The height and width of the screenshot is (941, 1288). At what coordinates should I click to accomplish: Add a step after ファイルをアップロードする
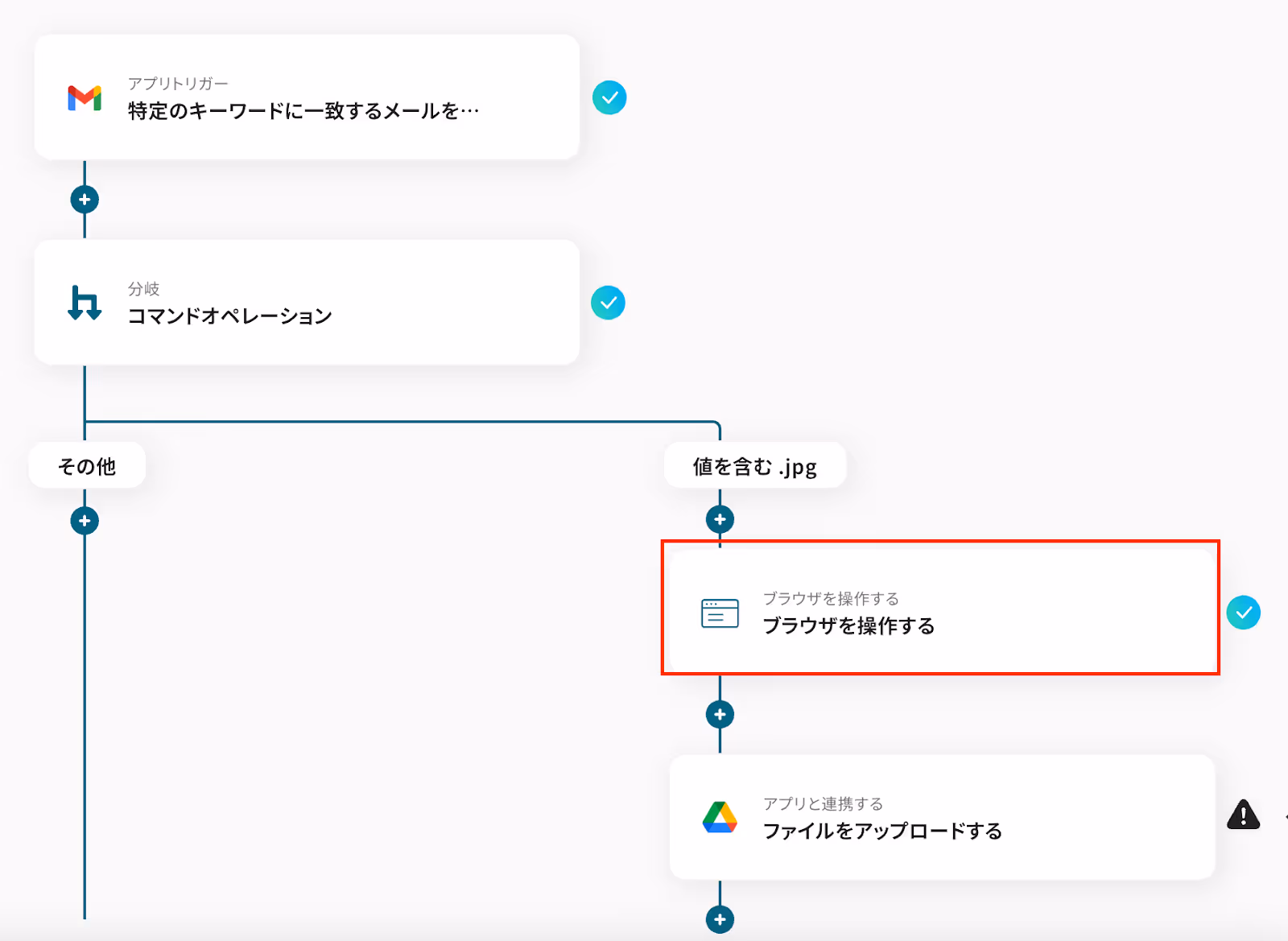tap(720, 919)
